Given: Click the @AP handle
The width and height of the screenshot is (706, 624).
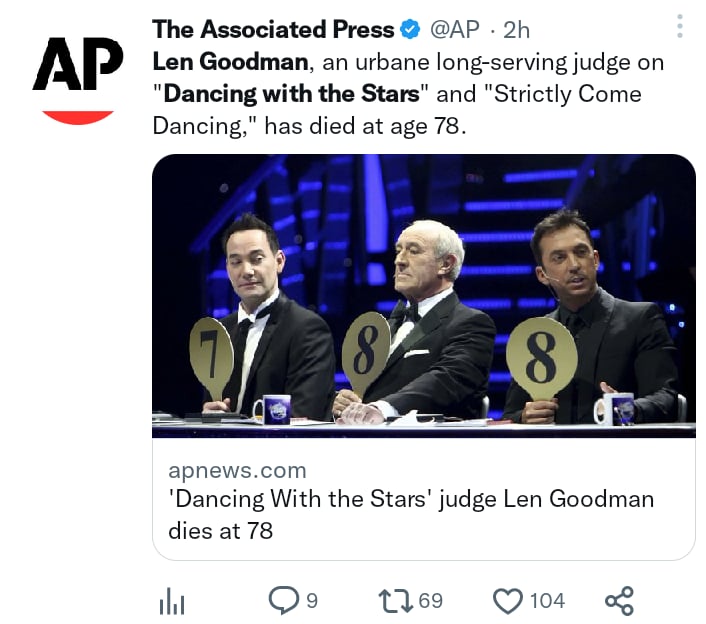Looking at the screenshot, I should (x=454, y=31).
